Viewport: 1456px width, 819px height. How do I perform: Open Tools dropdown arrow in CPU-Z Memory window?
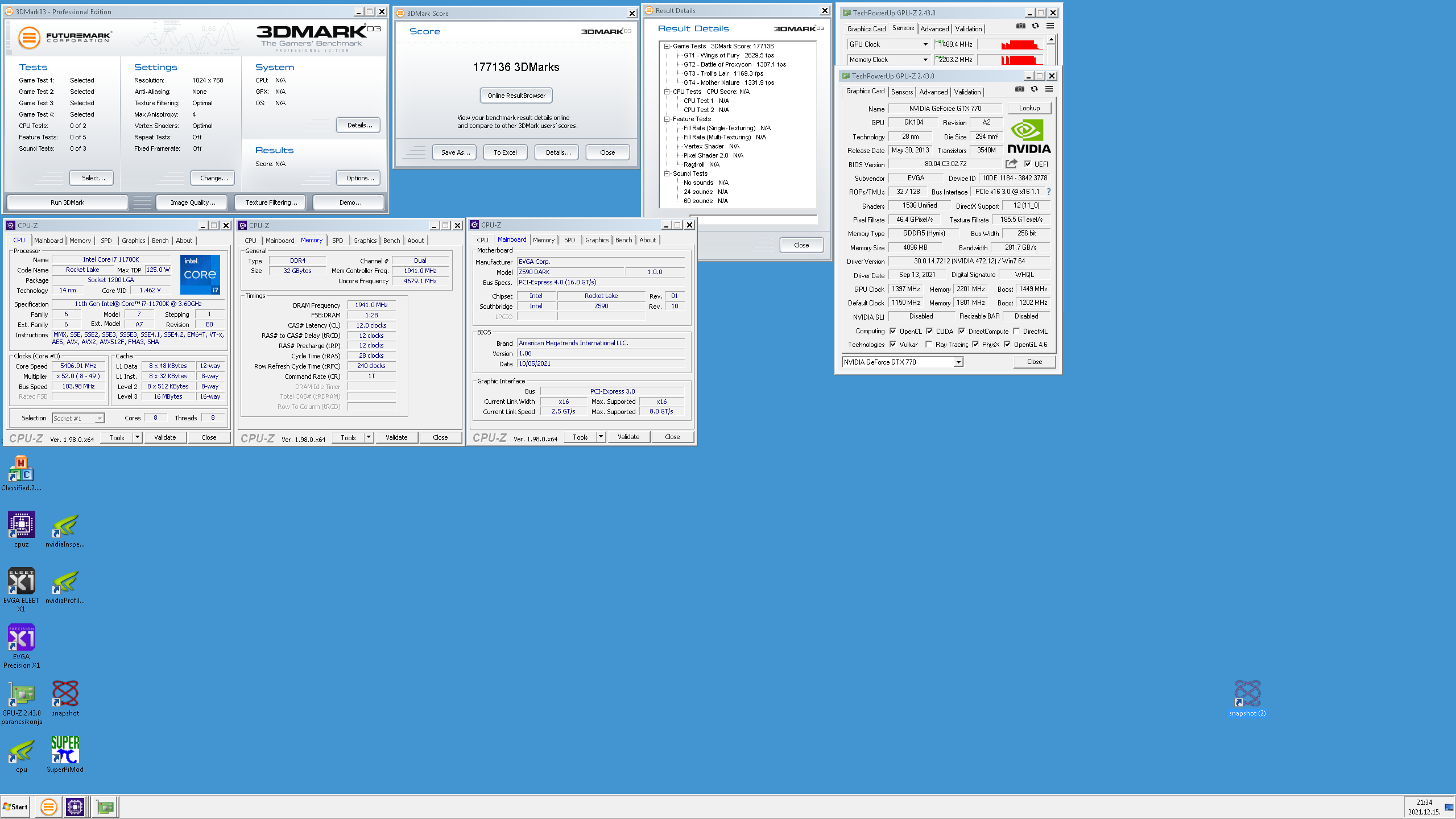[369, 437]
